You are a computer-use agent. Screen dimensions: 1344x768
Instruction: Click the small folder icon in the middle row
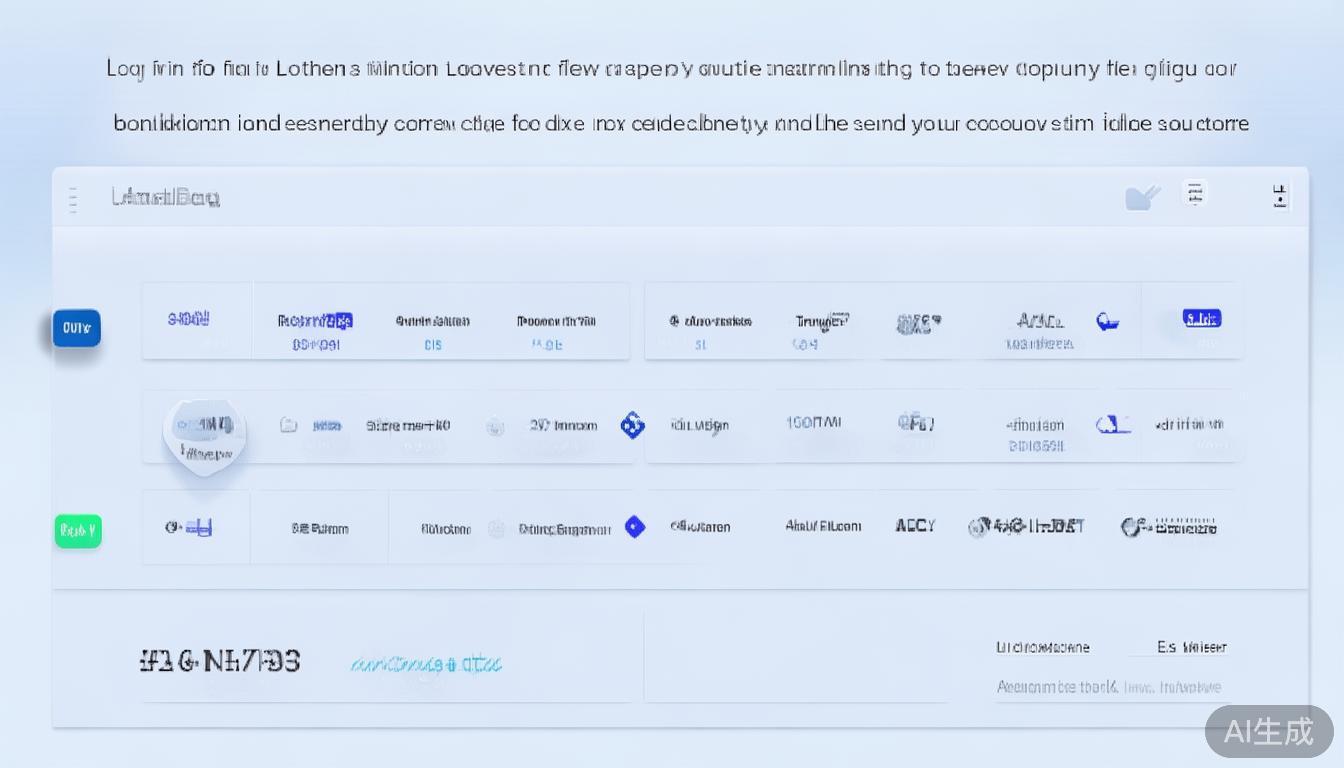[288, 425]
